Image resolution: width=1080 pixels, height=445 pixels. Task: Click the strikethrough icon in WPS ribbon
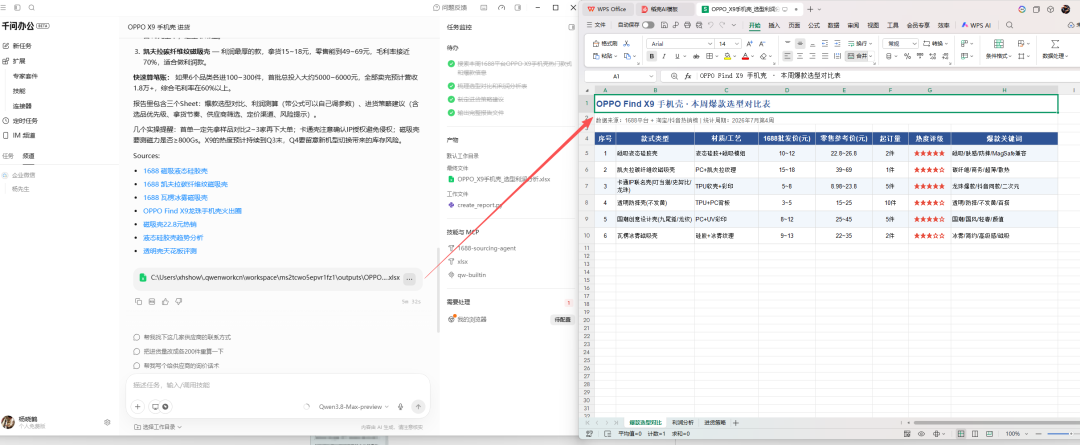tap(694, 56)
